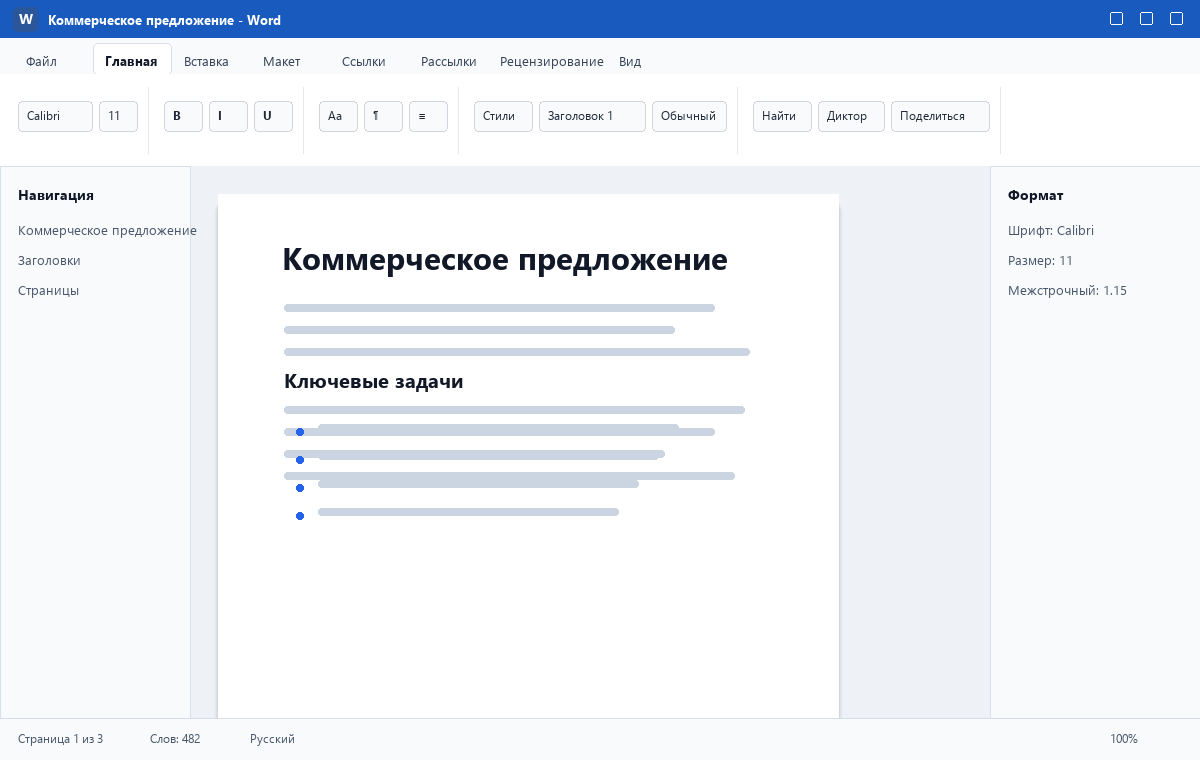
Task: Open the Стили gallery
Action: click(503, 116)
